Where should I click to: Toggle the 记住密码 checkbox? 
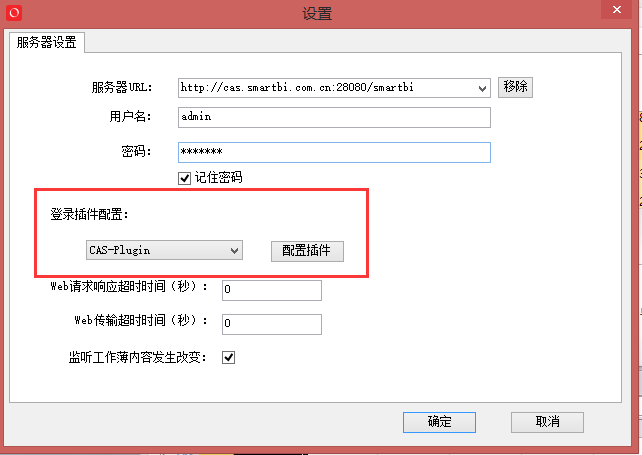coord(184,178)
